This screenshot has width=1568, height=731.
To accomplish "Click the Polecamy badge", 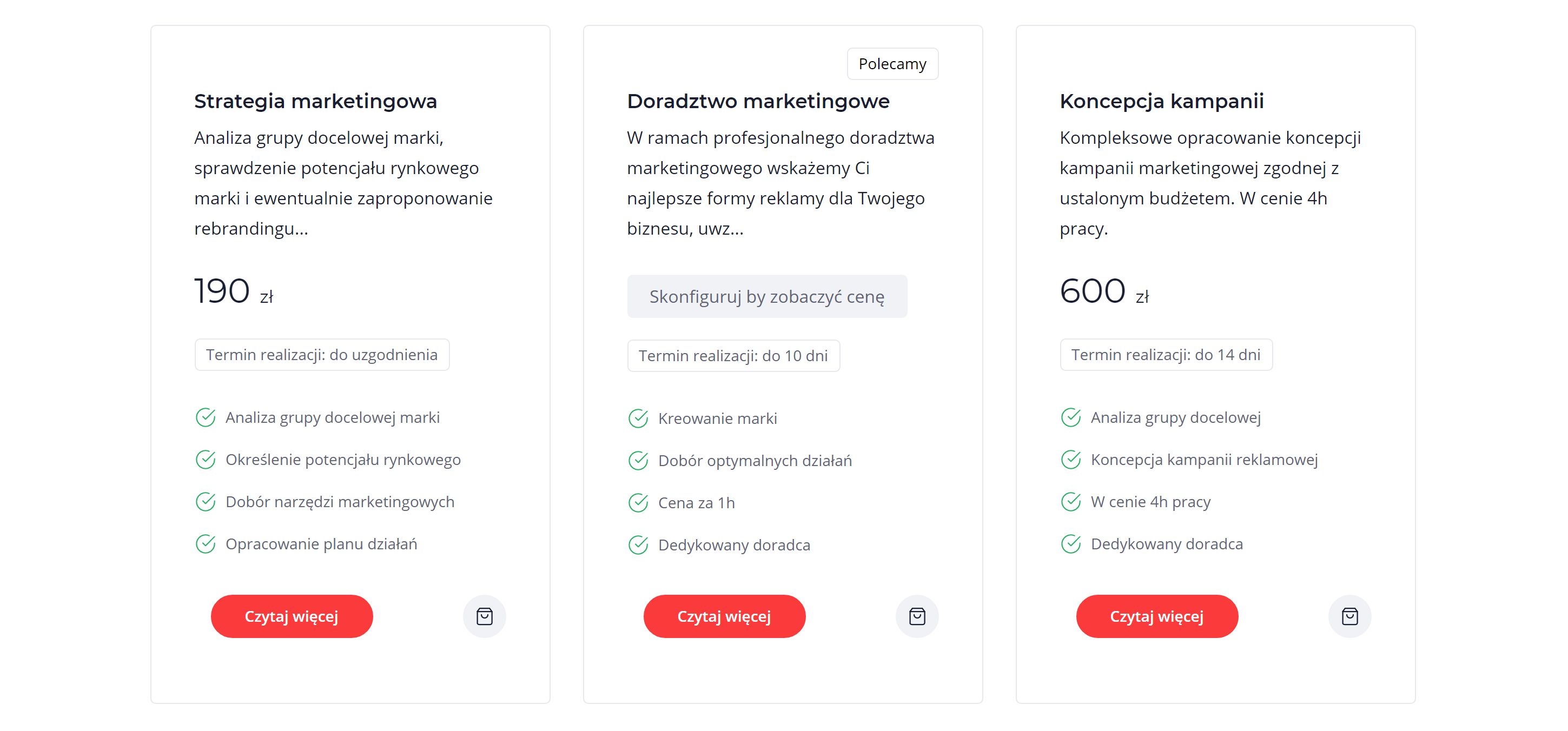I will 892,64.
